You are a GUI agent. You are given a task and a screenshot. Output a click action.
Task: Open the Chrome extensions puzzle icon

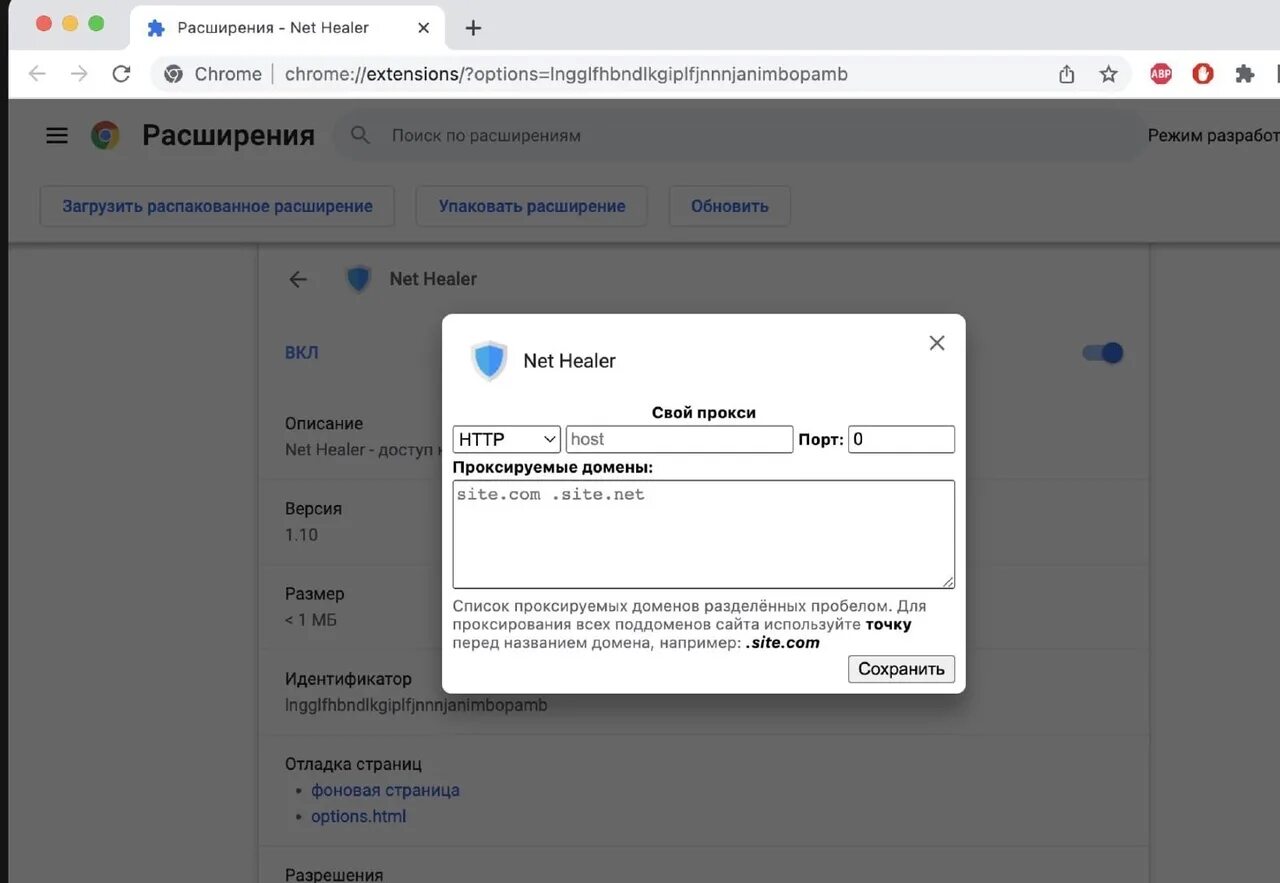1244,73
